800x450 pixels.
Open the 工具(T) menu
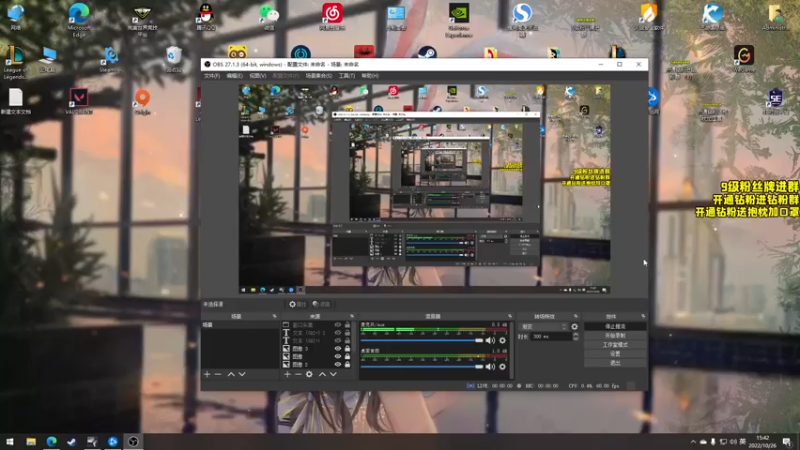[x=346, y=76]
